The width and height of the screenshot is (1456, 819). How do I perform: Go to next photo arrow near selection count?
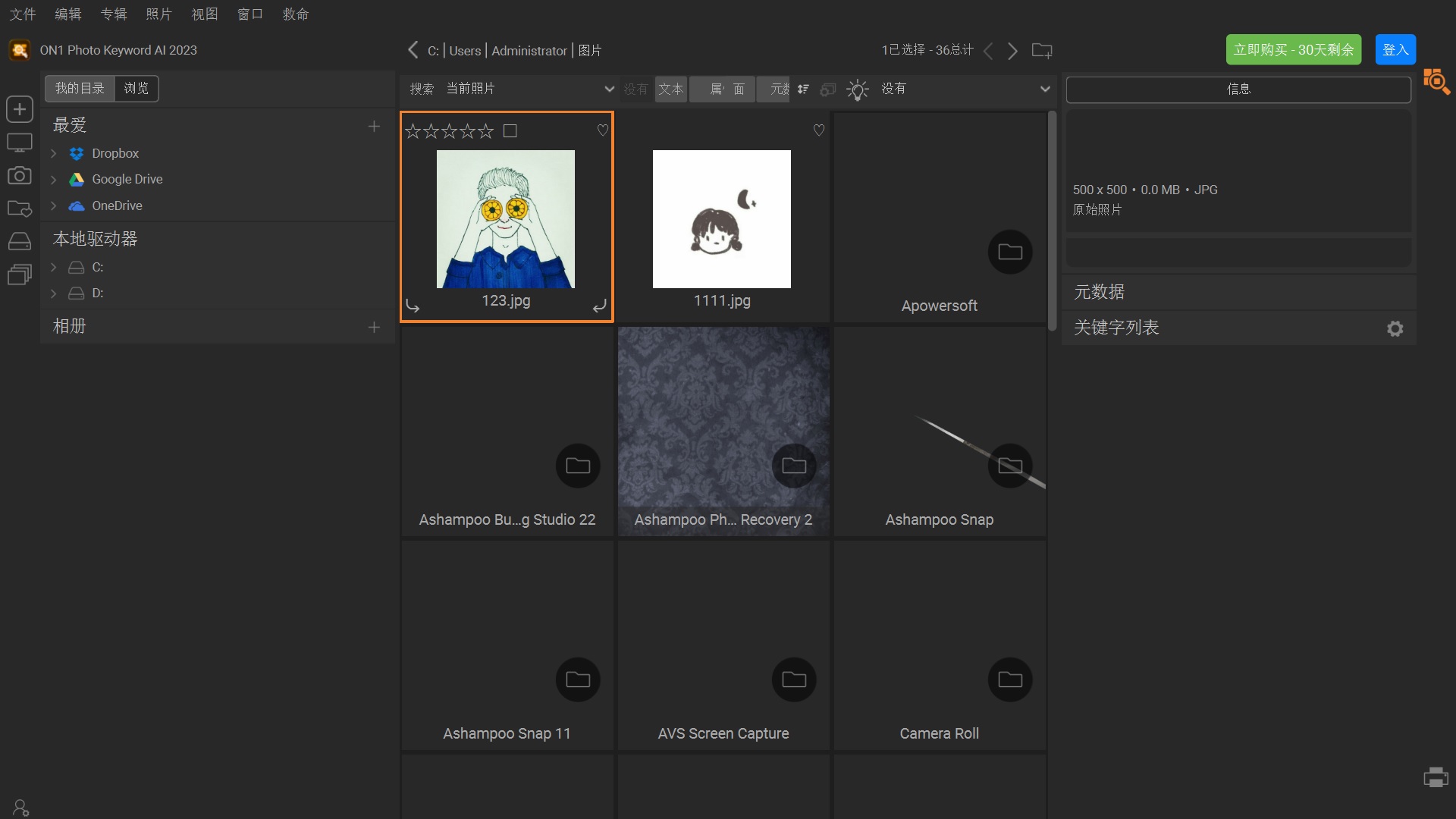pyautogui.click(x=1012, y=51)
